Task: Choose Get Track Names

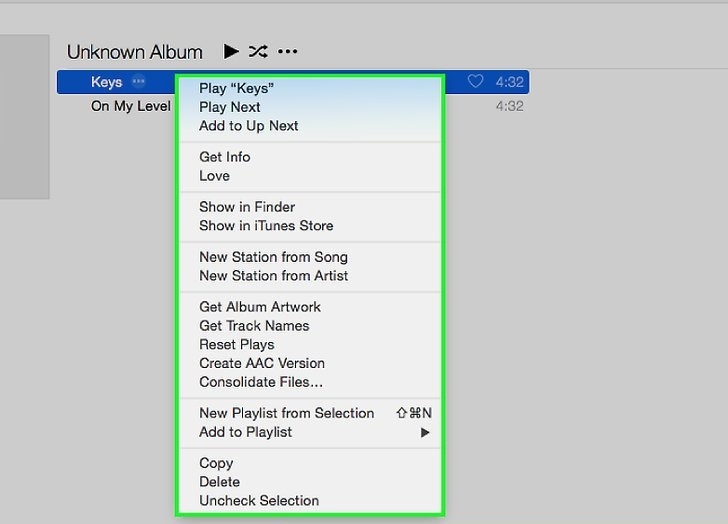Action: 310,326
